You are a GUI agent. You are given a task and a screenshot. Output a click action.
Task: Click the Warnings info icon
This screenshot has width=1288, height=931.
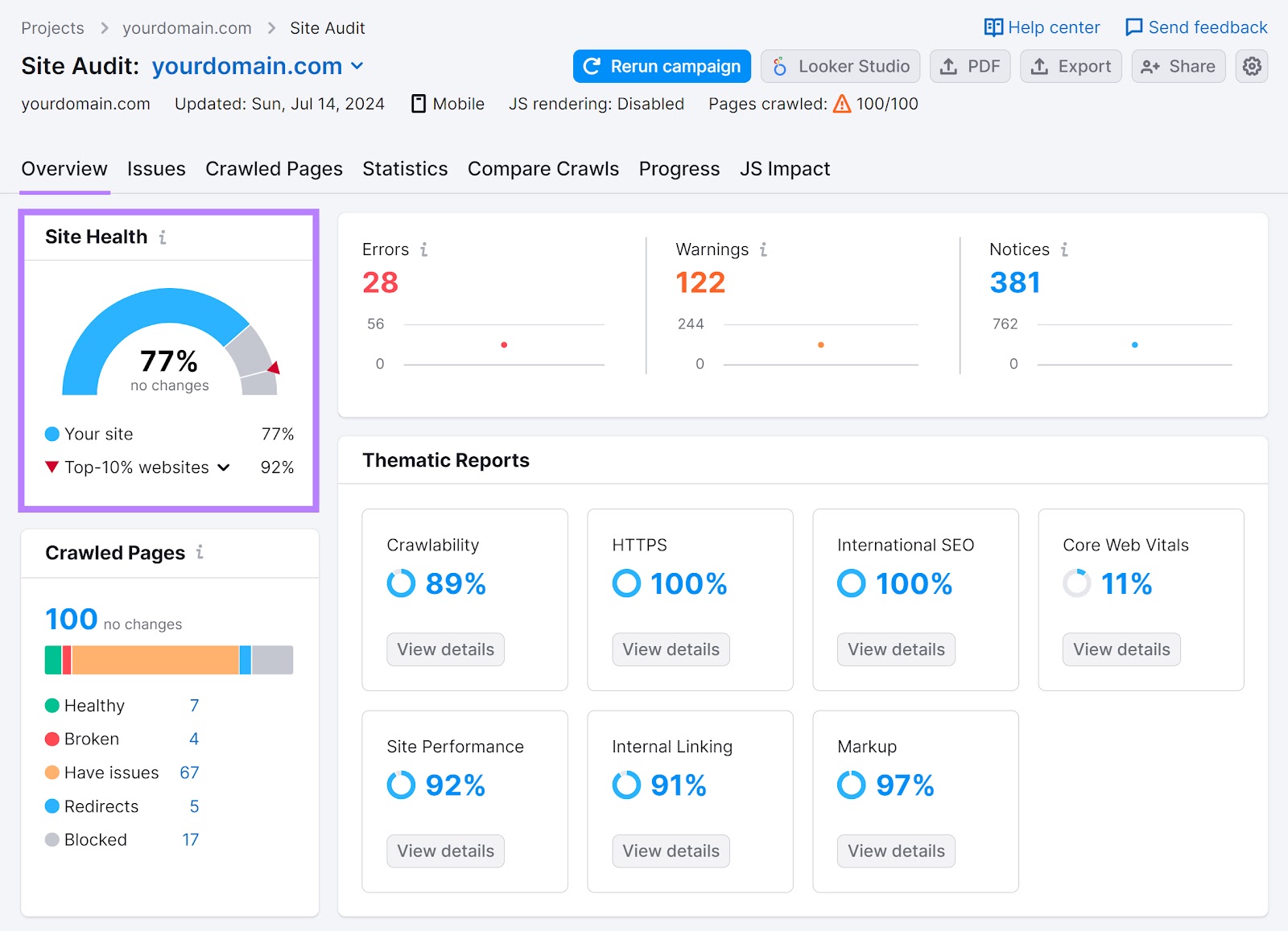click(x=762, y=249)
